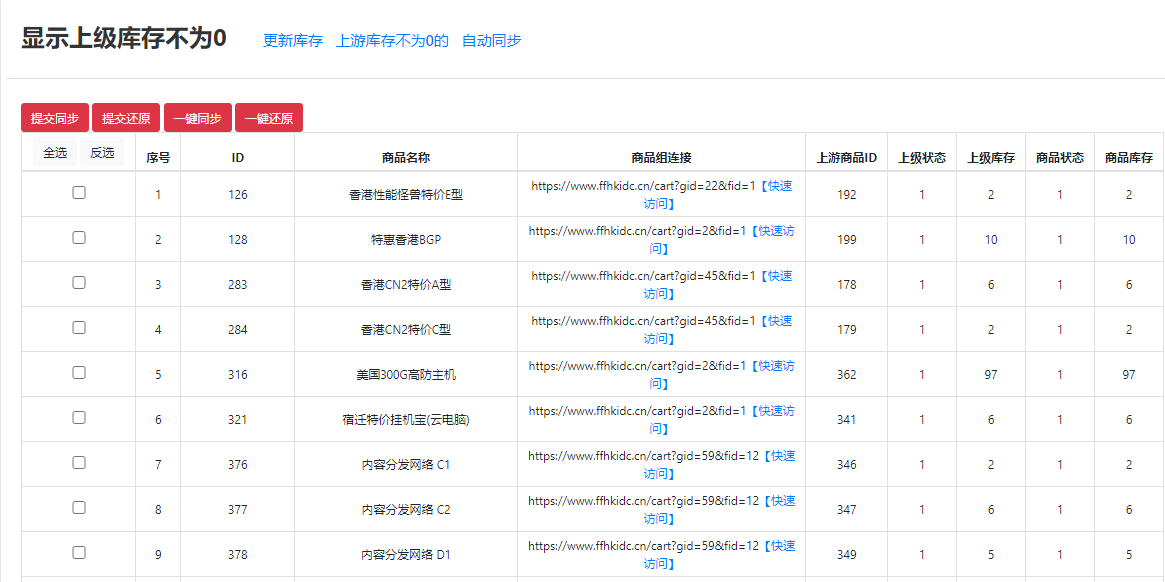Click the 上级库存 column header

pyautogui.click(x=991, y=158)
